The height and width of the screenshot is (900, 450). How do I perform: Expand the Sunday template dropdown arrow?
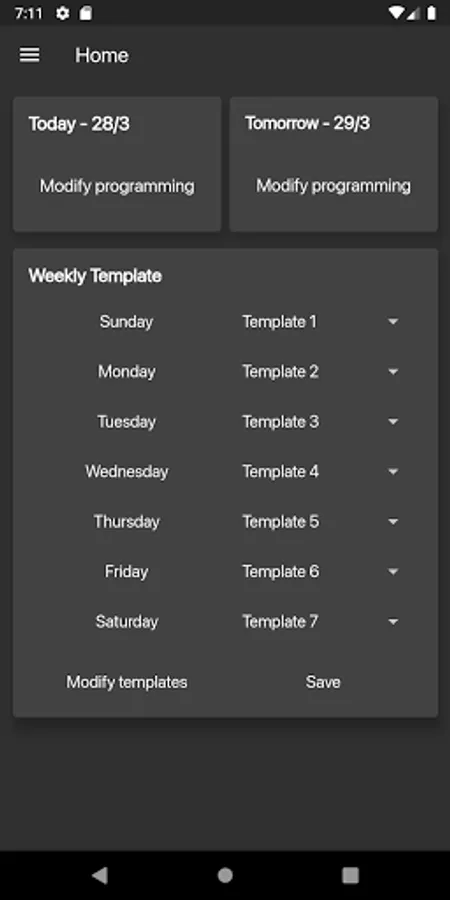[393, 322]
